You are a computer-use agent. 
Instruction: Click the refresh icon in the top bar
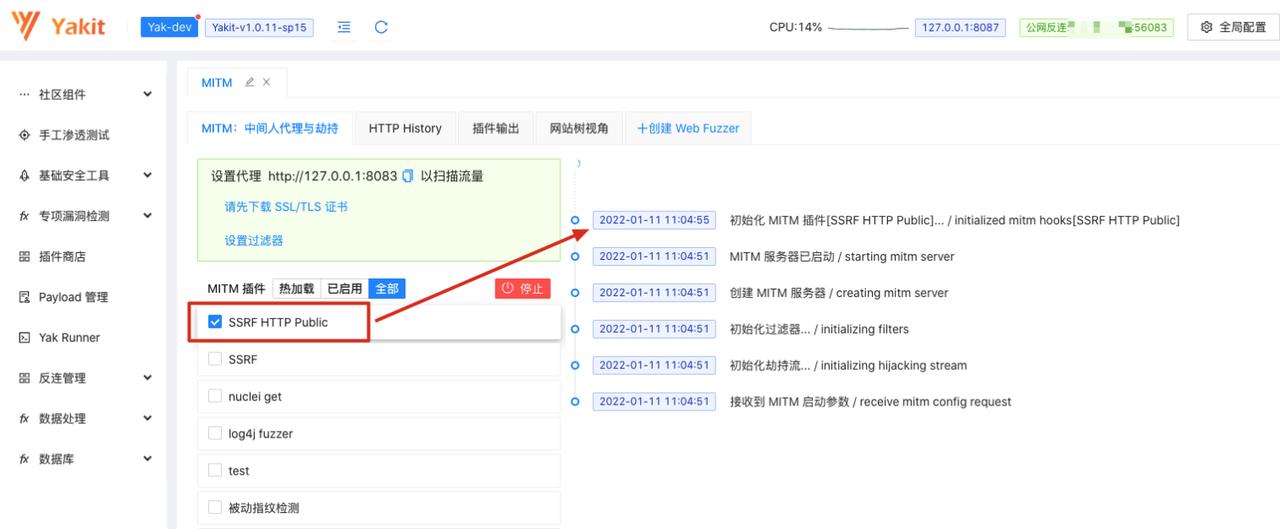tap(381, 28)
